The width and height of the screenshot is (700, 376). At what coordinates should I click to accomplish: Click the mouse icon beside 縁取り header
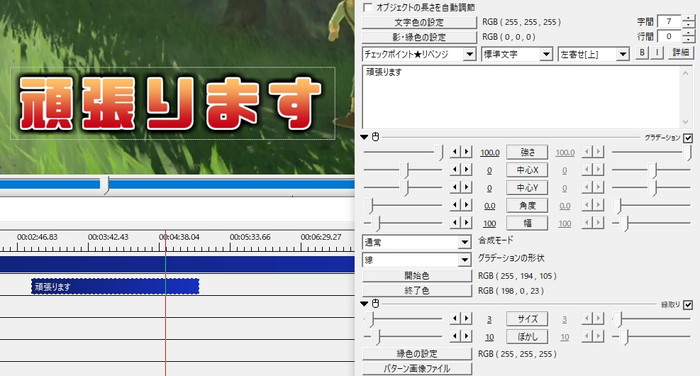coord(375,304)
